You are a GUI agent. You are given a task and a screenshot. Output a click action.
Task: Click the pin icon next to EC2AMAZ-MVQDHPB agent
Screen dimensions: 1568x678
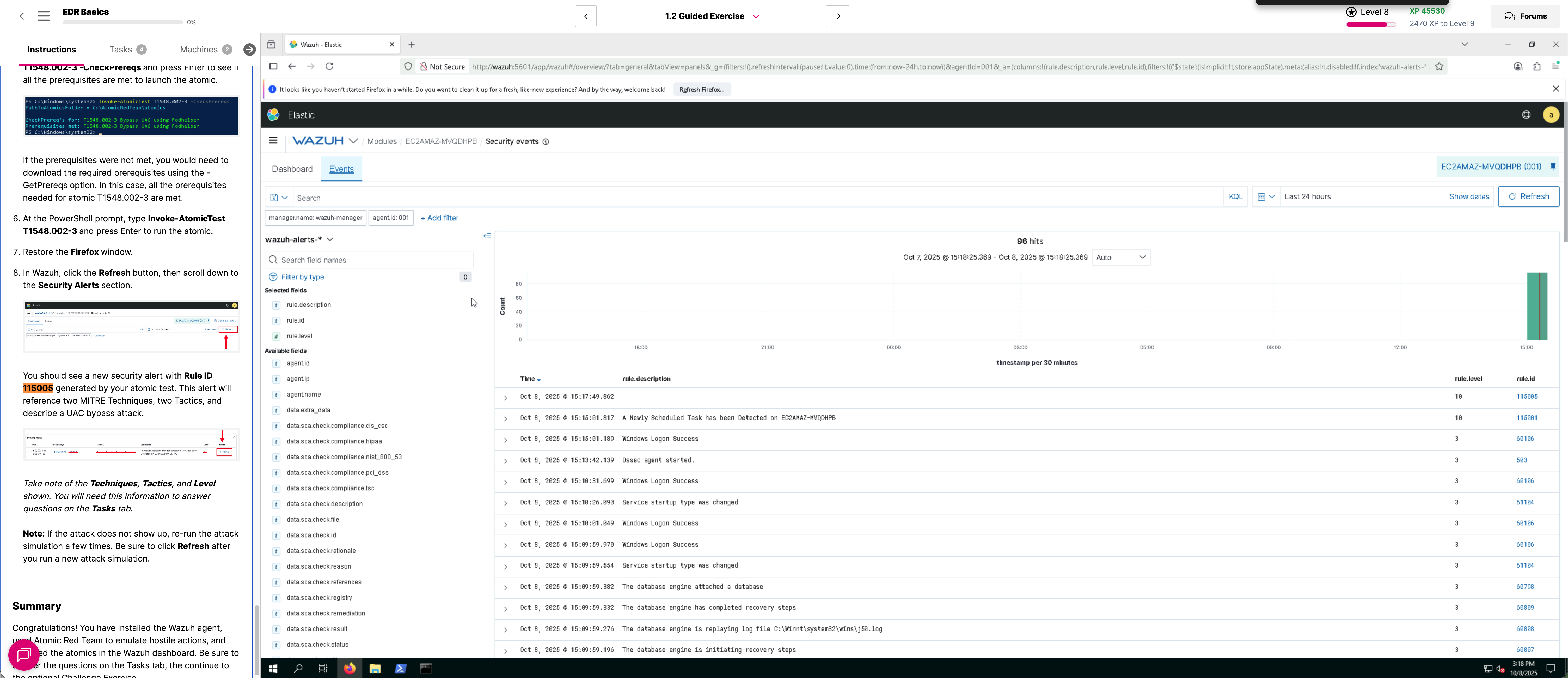pos(1553,167)
